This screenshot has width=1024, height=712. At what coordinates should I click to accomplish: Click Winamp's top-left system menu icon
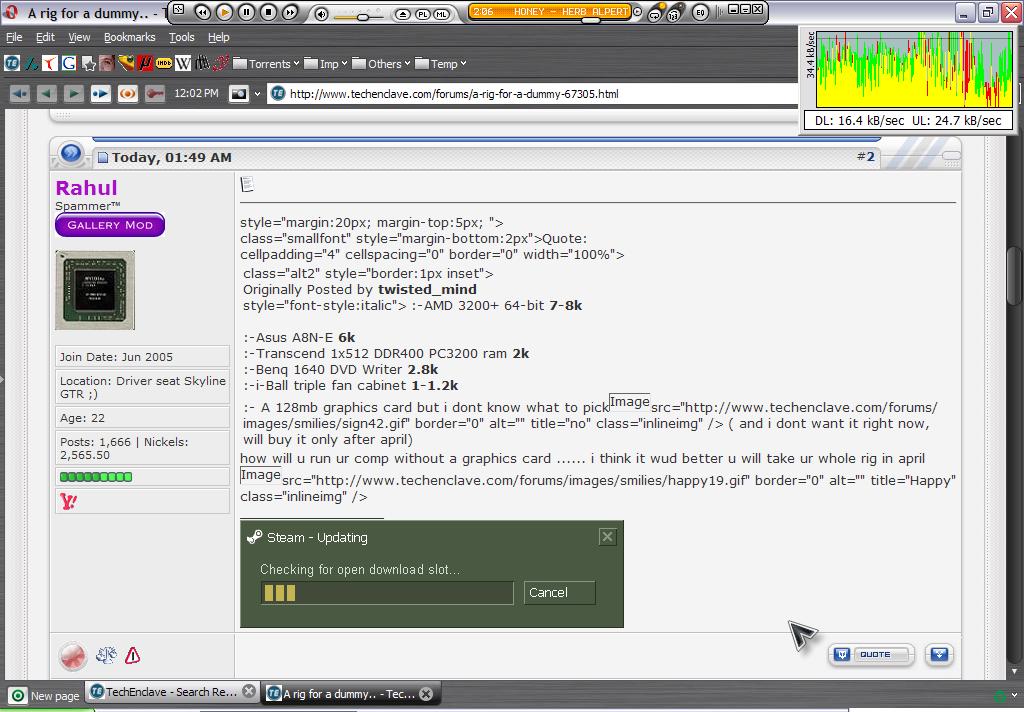coord(178,10)
